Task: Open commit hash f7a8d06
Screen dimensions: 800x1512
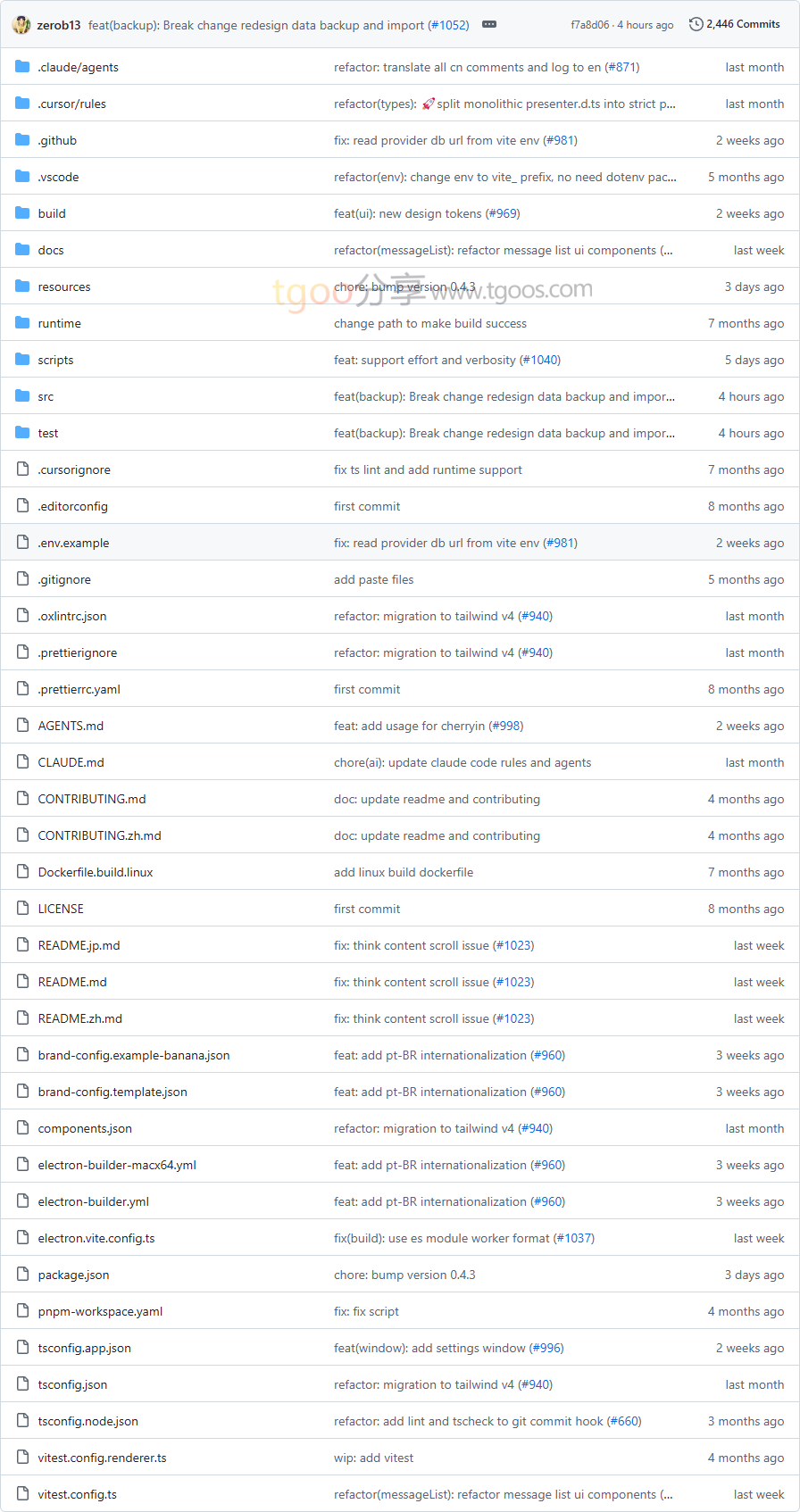Action: coord(590,25)
